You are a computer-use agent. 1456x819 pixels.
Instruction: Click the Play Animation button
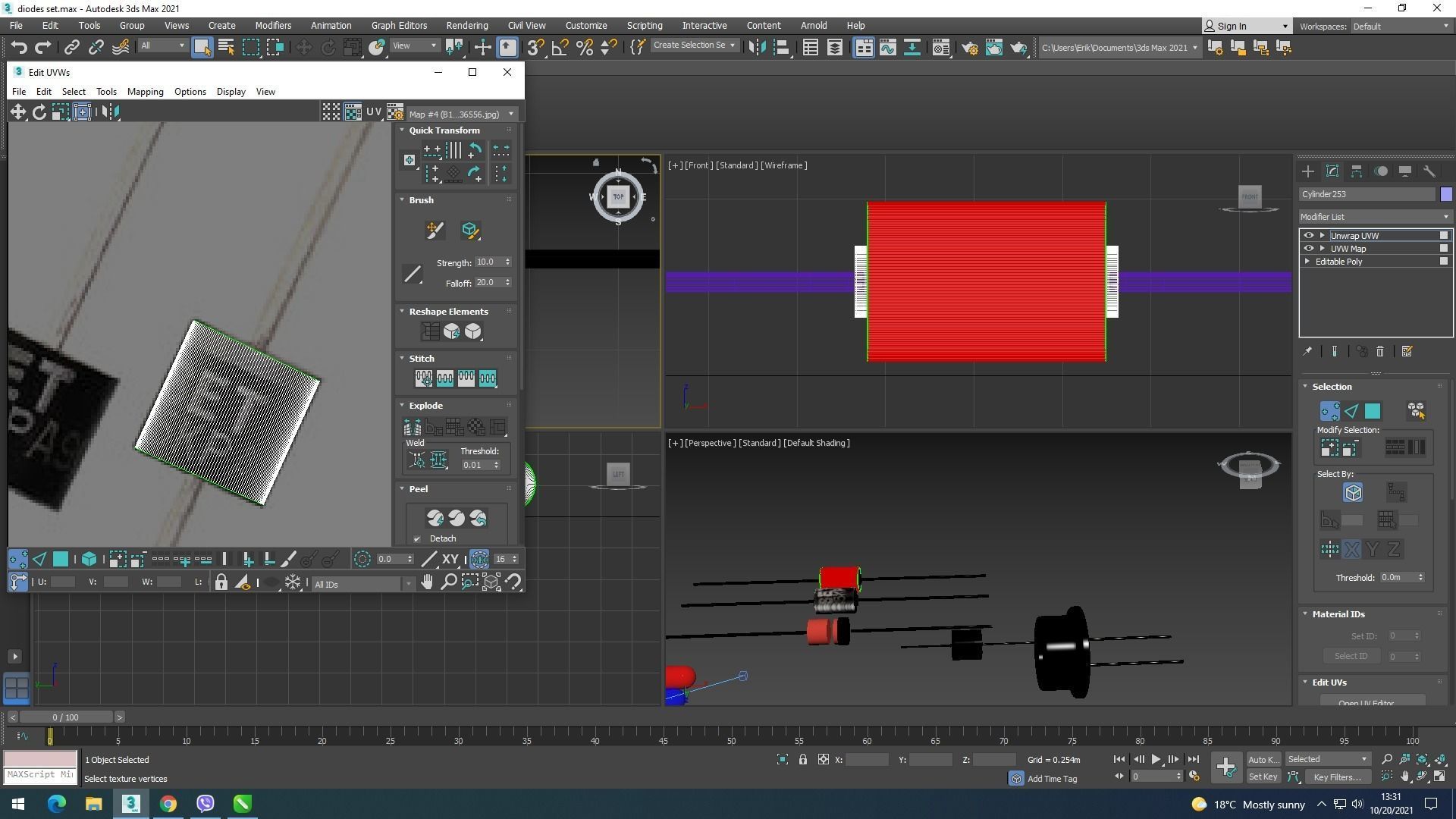pos(1156,759)
